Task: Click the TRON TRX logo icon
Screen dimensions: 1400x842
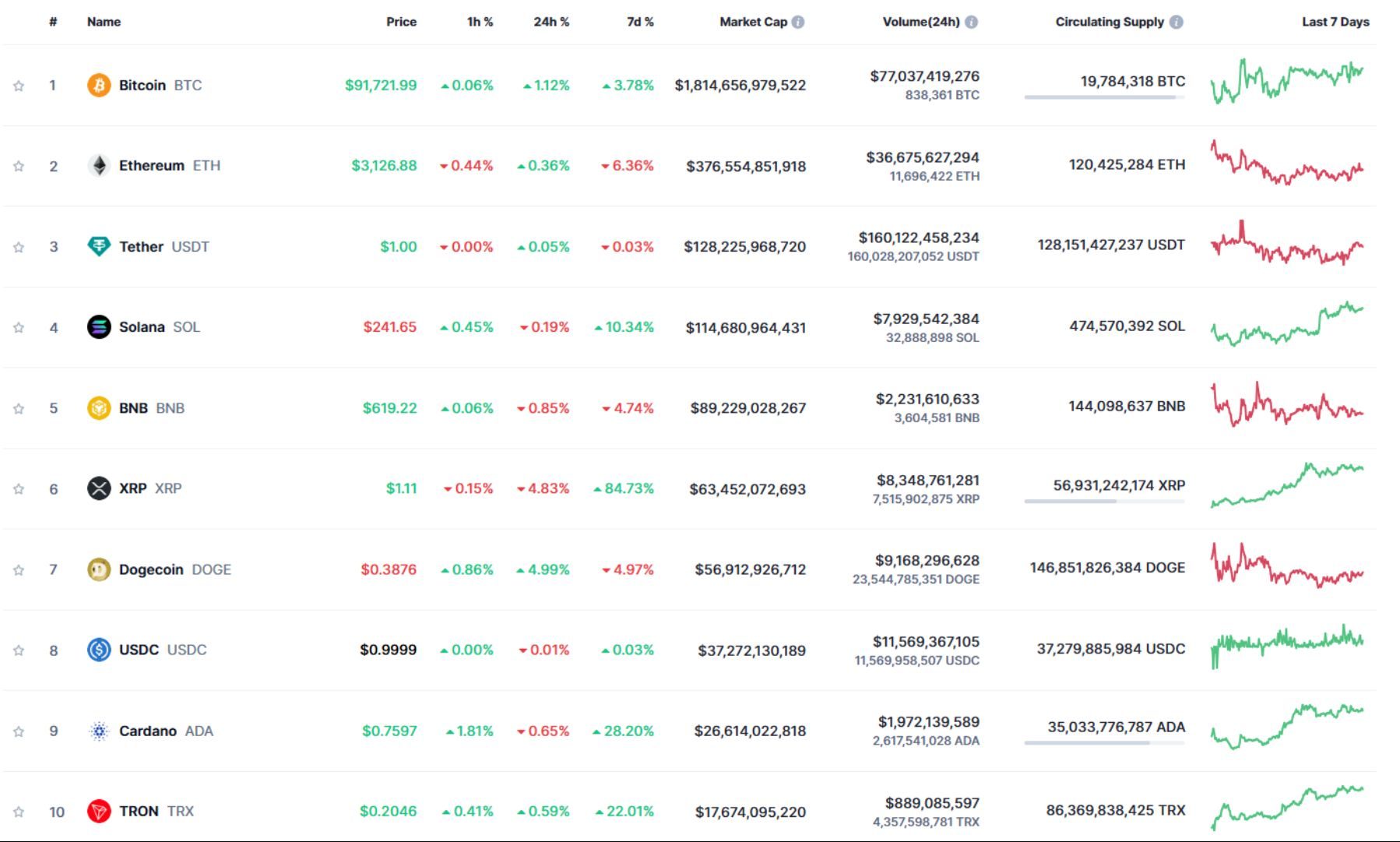Action: pos(98,811)
